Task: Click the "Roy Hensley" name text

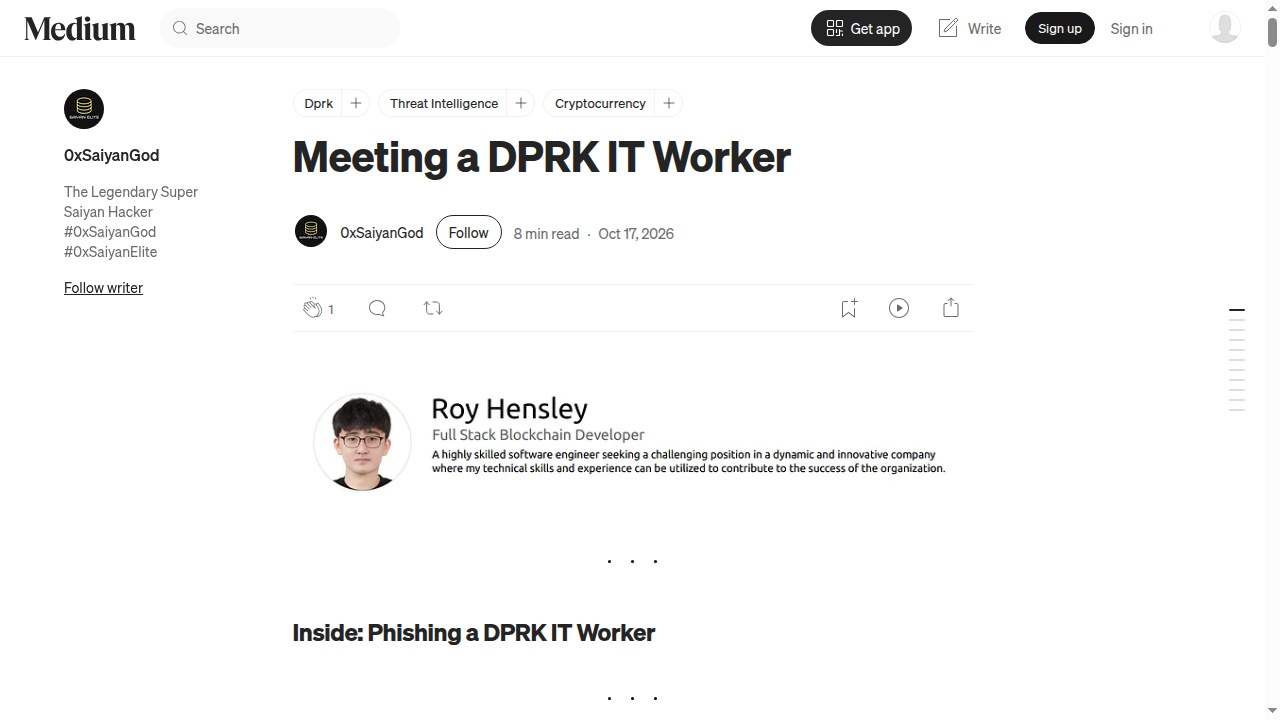Action: pyautogui.click(x=509, y=409)
